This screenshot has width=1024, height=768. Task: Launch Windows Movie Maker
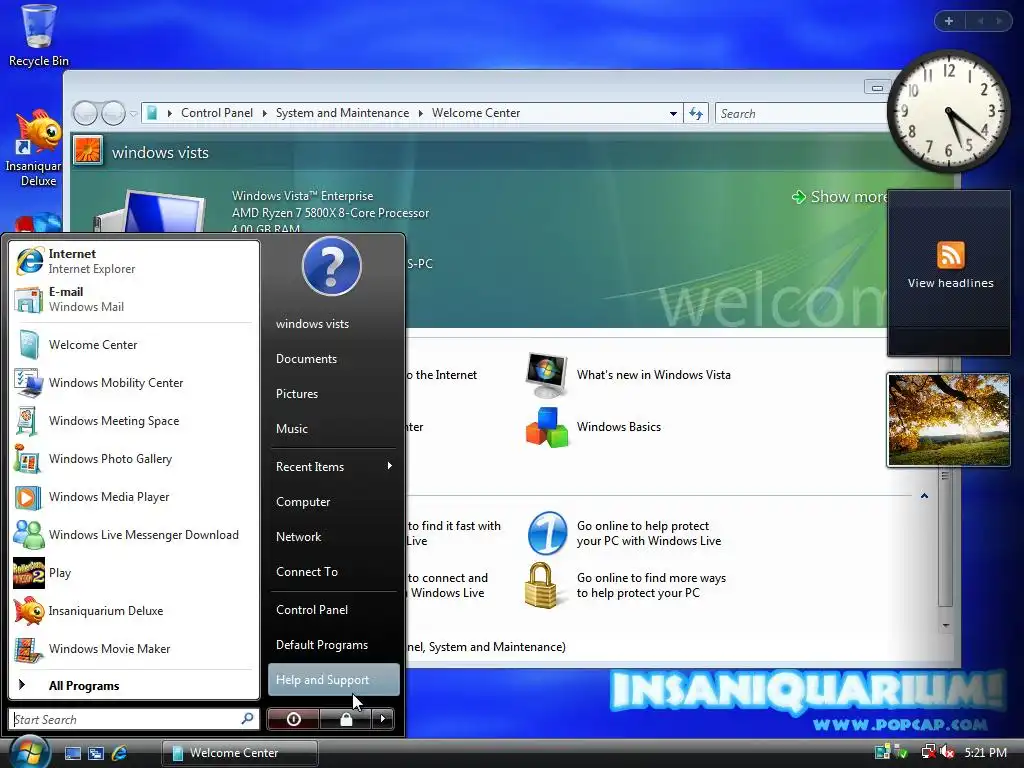click(133, 648)
